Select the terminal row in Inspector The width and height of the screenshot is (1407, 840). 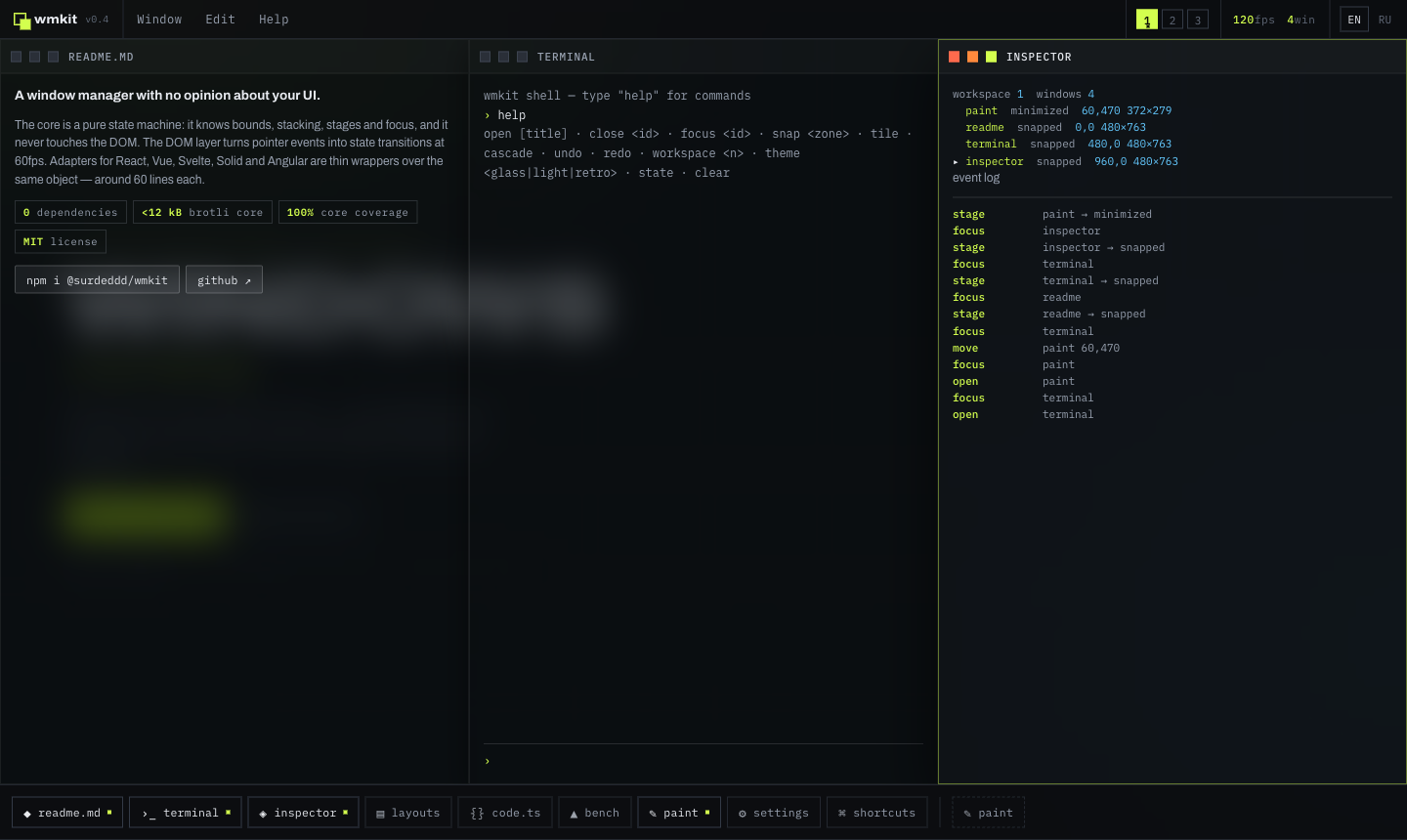tap(1172, 144)
